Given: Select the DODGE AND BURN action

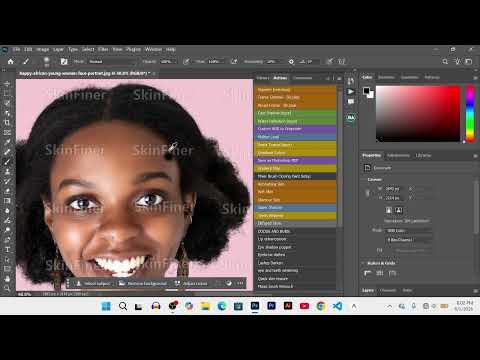Looking at the screenshot, I should [x=295, y=231].
